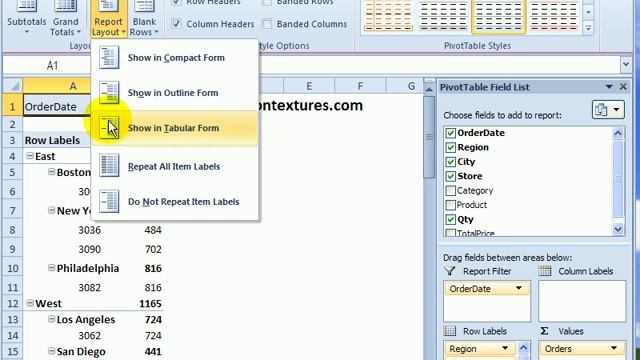
Task: Collapse the New York city group
Action: pos(51,210)
